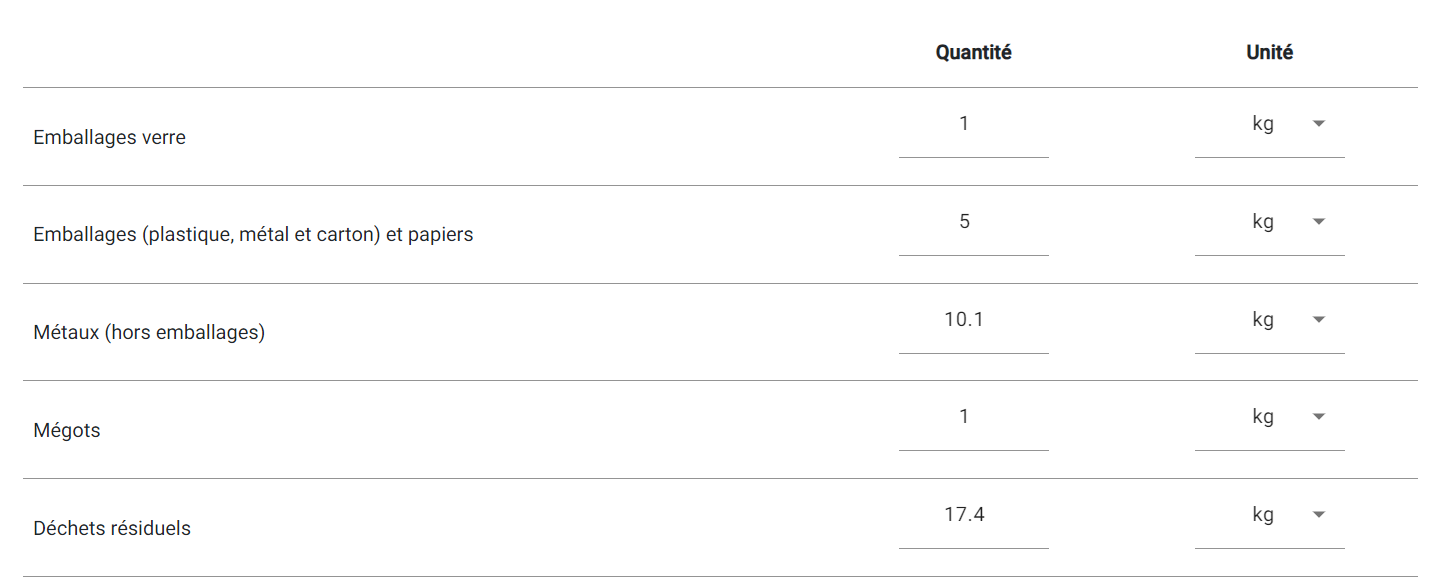
Task: Click kg unit in Déchets résiduels row
Action: 1263,515
